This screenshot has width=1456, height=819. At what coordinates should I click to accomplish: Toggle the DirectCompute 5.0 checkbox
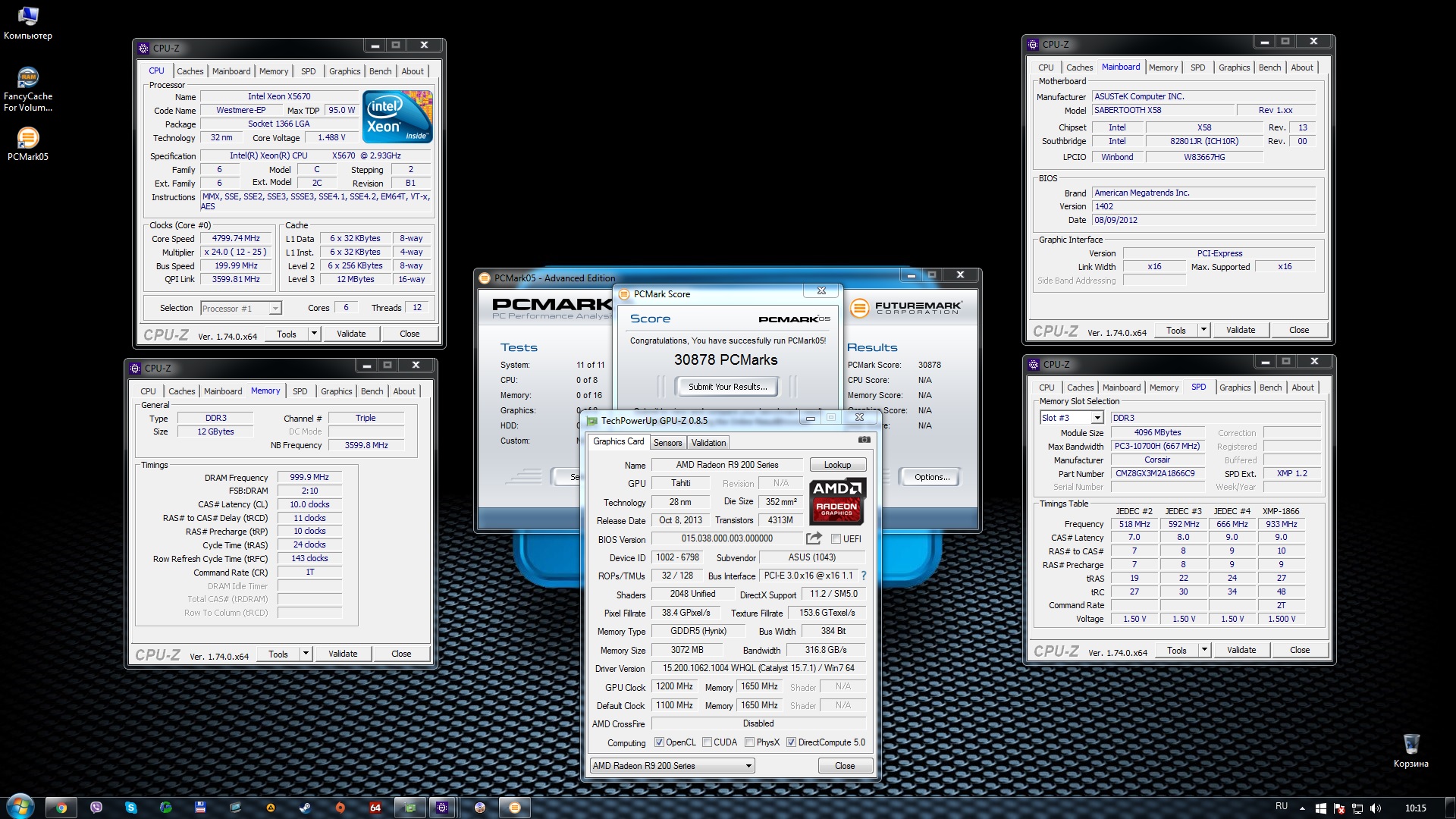click(791, 742)
